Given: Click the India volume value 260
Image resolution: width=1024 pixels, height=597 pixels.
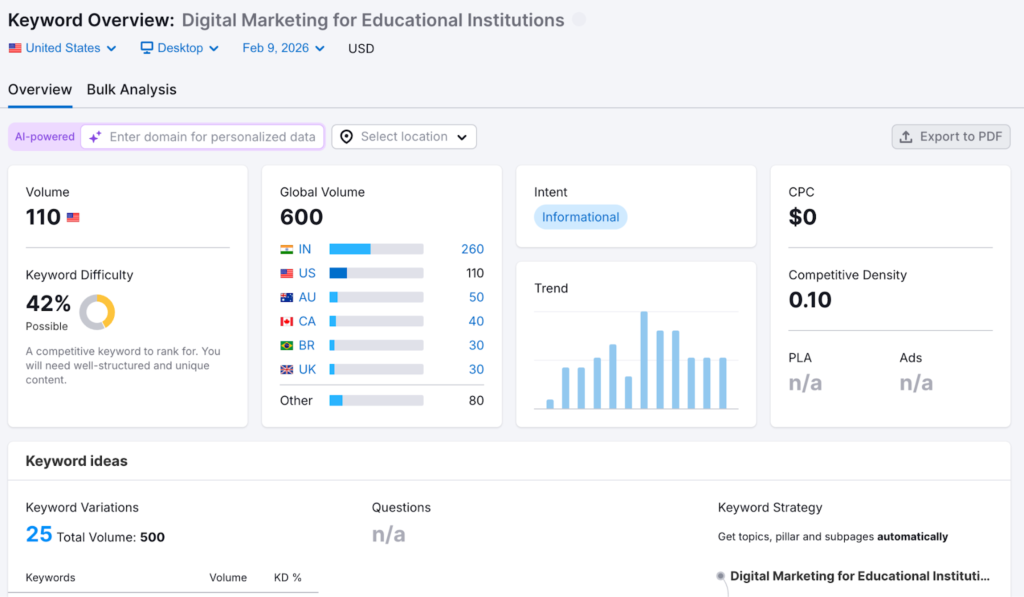Looking at the screenshot, I should [472, 249].
